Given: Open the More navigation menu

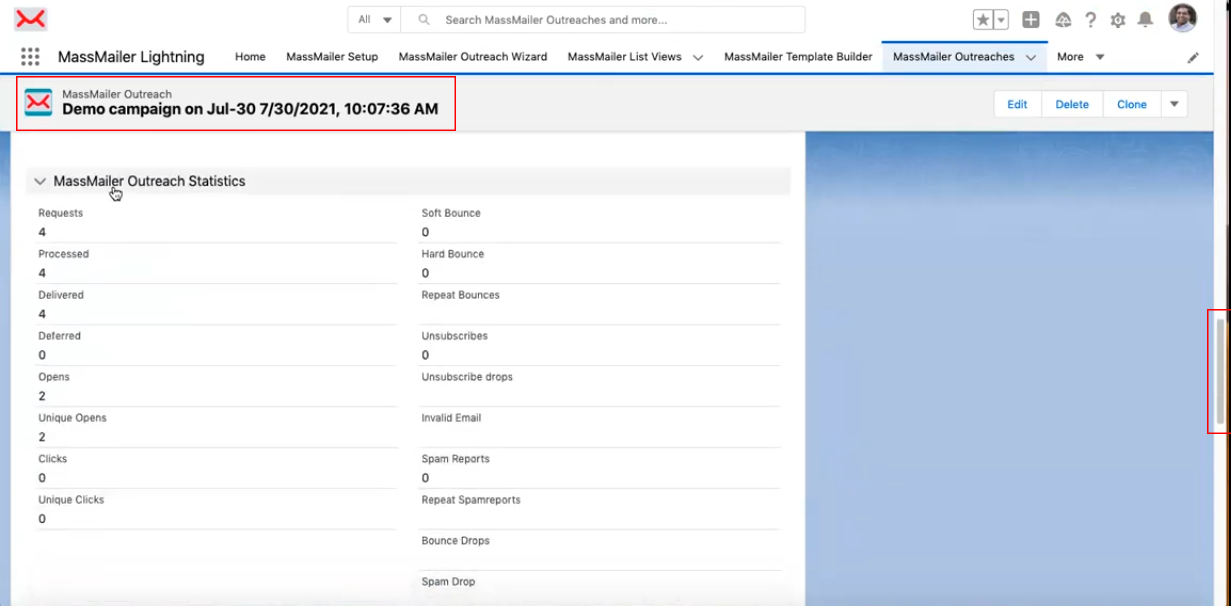Looking at the screenshot, I should (1081, 57).
